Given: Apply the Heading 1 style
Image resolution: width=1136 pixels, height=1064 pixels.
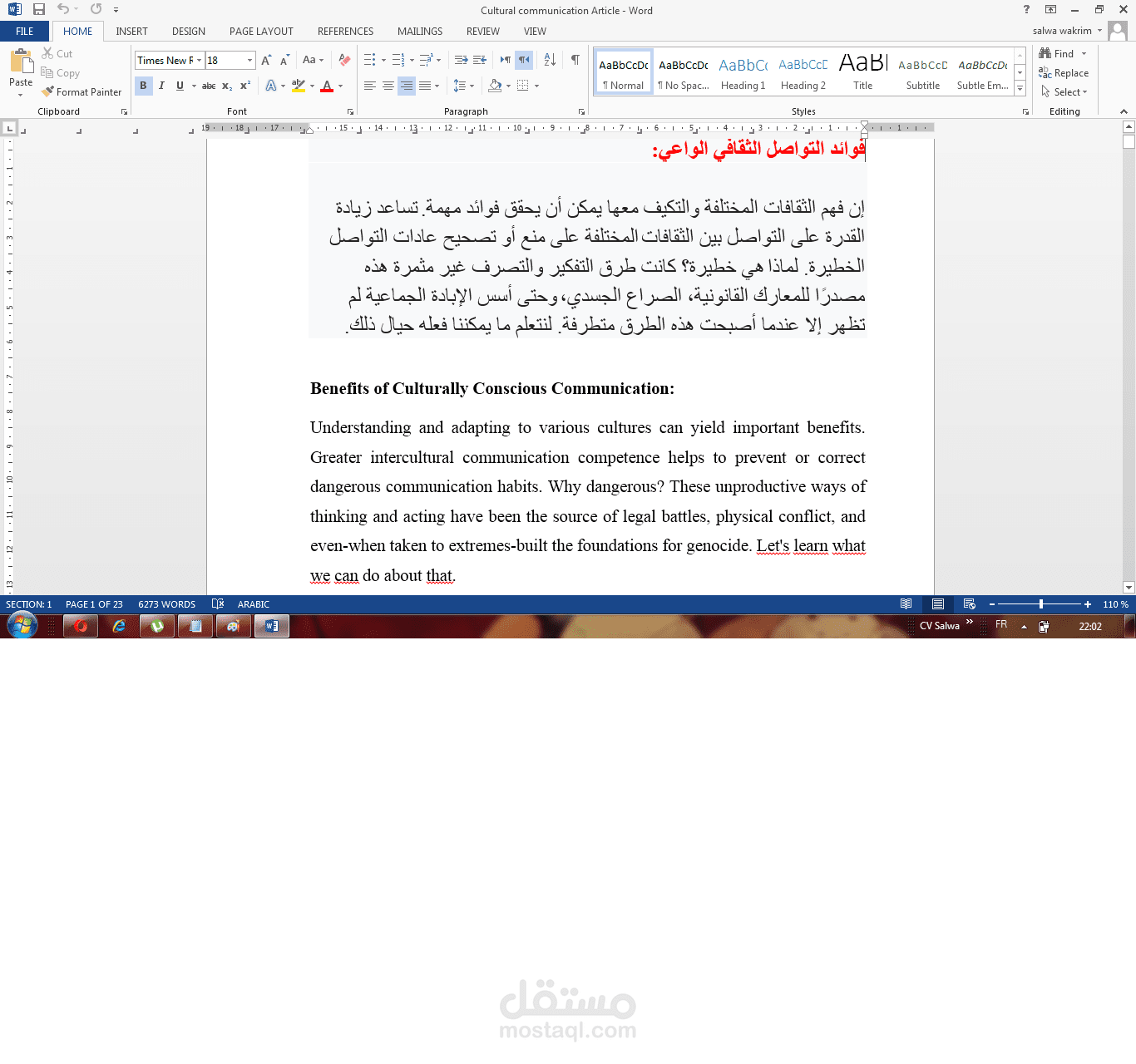Looking at the screenshot, I should point(743,71).
